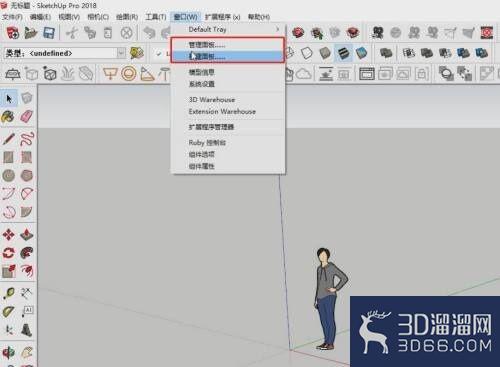This screenshot has height=367, width=500.
Task: Click the Outer Shell solid tool
Action: (x=386, y=53)
